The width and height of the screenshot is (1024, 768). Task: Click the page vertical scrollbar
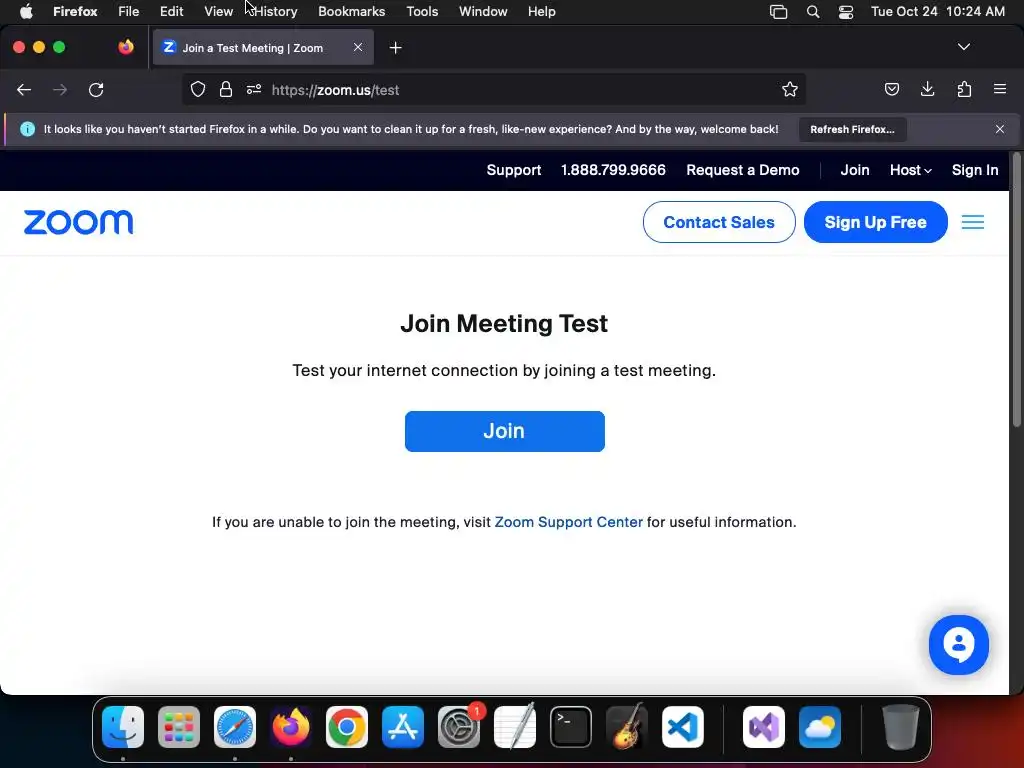[1016, 291]
